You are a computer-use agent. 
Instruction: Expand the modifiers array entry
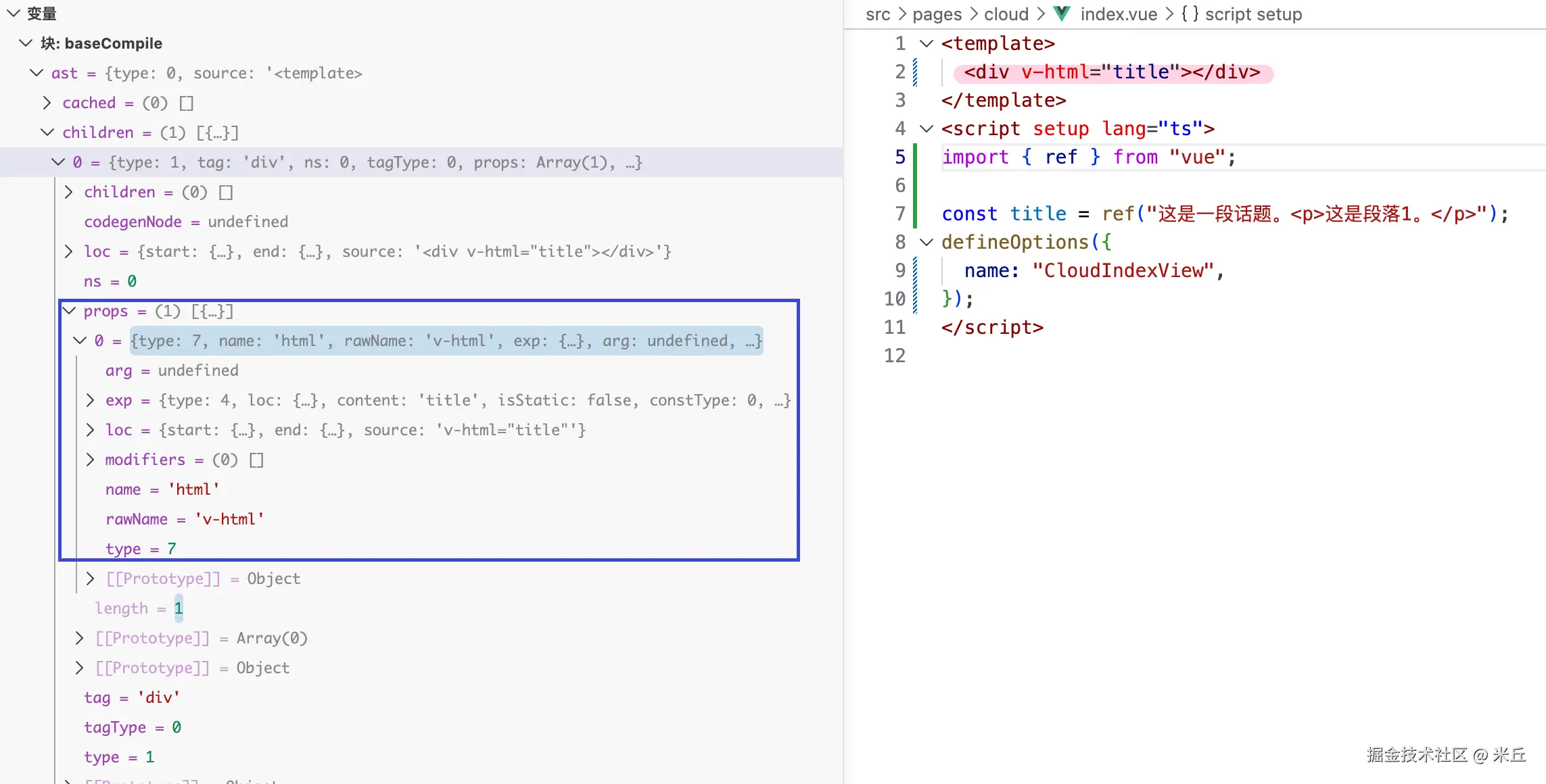pos(90,460)
